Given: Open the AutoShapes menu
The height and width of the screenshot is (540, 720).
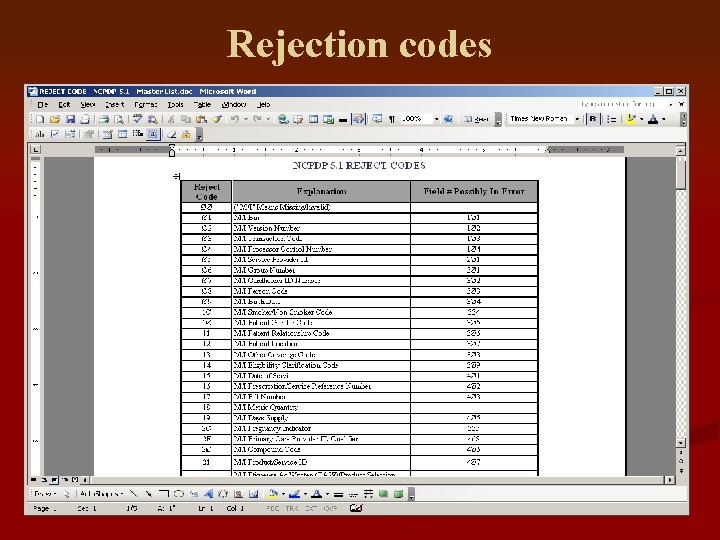Looking at the screenshot, I should tap(101, 494).
